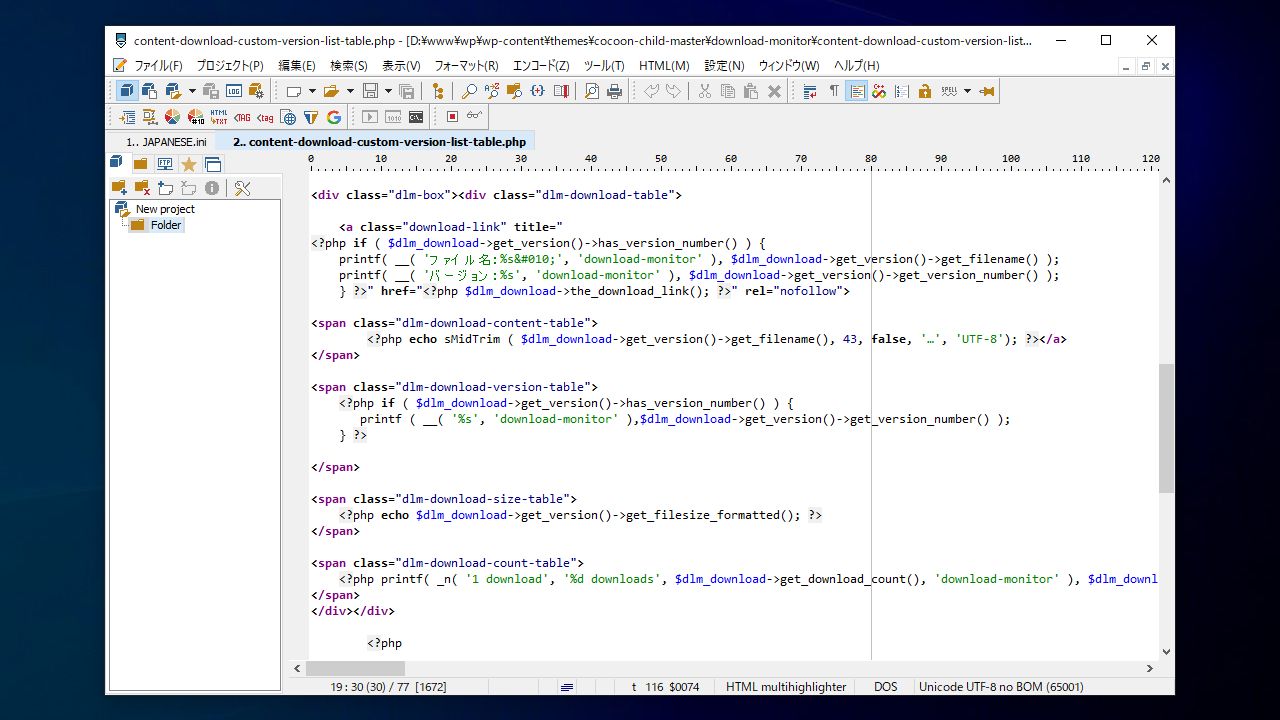This screenshot has width=1280, height=720.
Task: Click the open file folder icon
Action: pyautogui.click(x=331, y=91)
